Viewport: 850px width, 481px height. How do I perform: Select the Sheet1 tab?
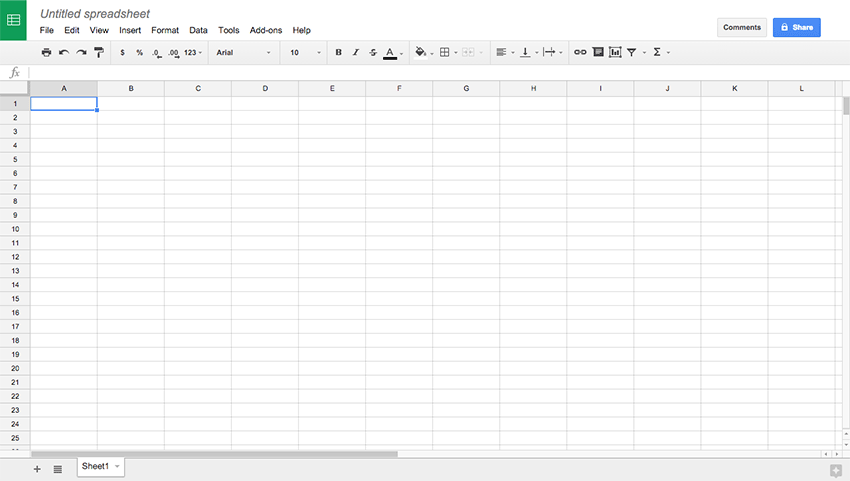pos(100,466)
